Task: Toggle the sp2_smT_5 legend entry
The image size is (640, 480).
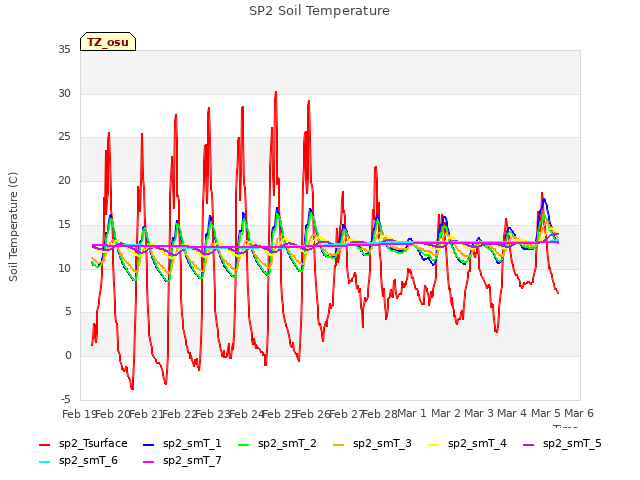Action: click(562, 444)
